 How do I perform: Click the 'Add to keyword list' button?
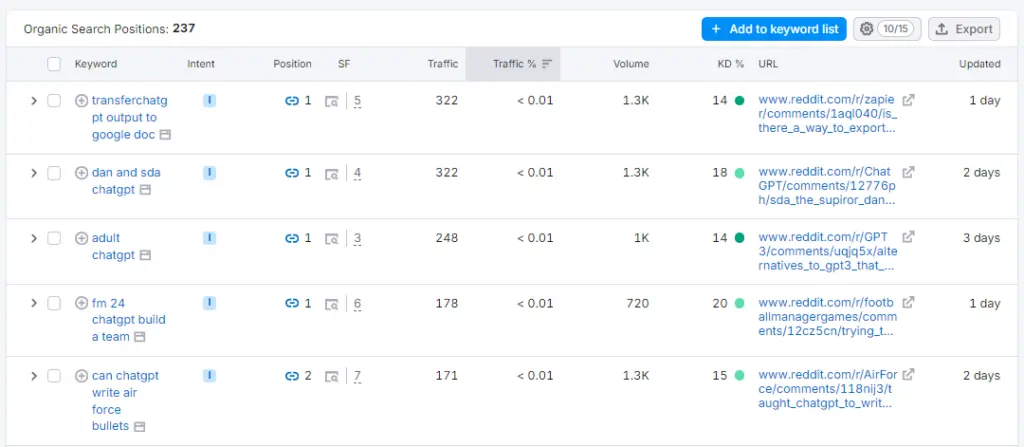(x=773, y=30)
